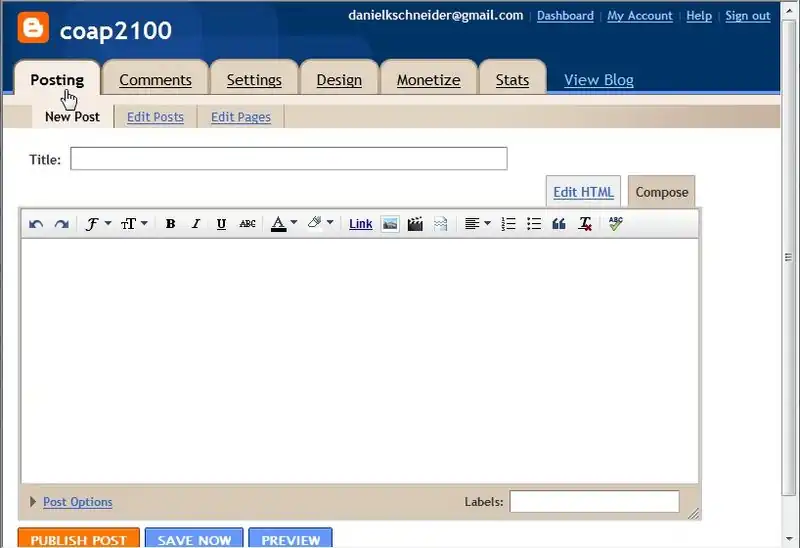Open the text color picker
Screen dimensions: 800x548
pos(284,224)
